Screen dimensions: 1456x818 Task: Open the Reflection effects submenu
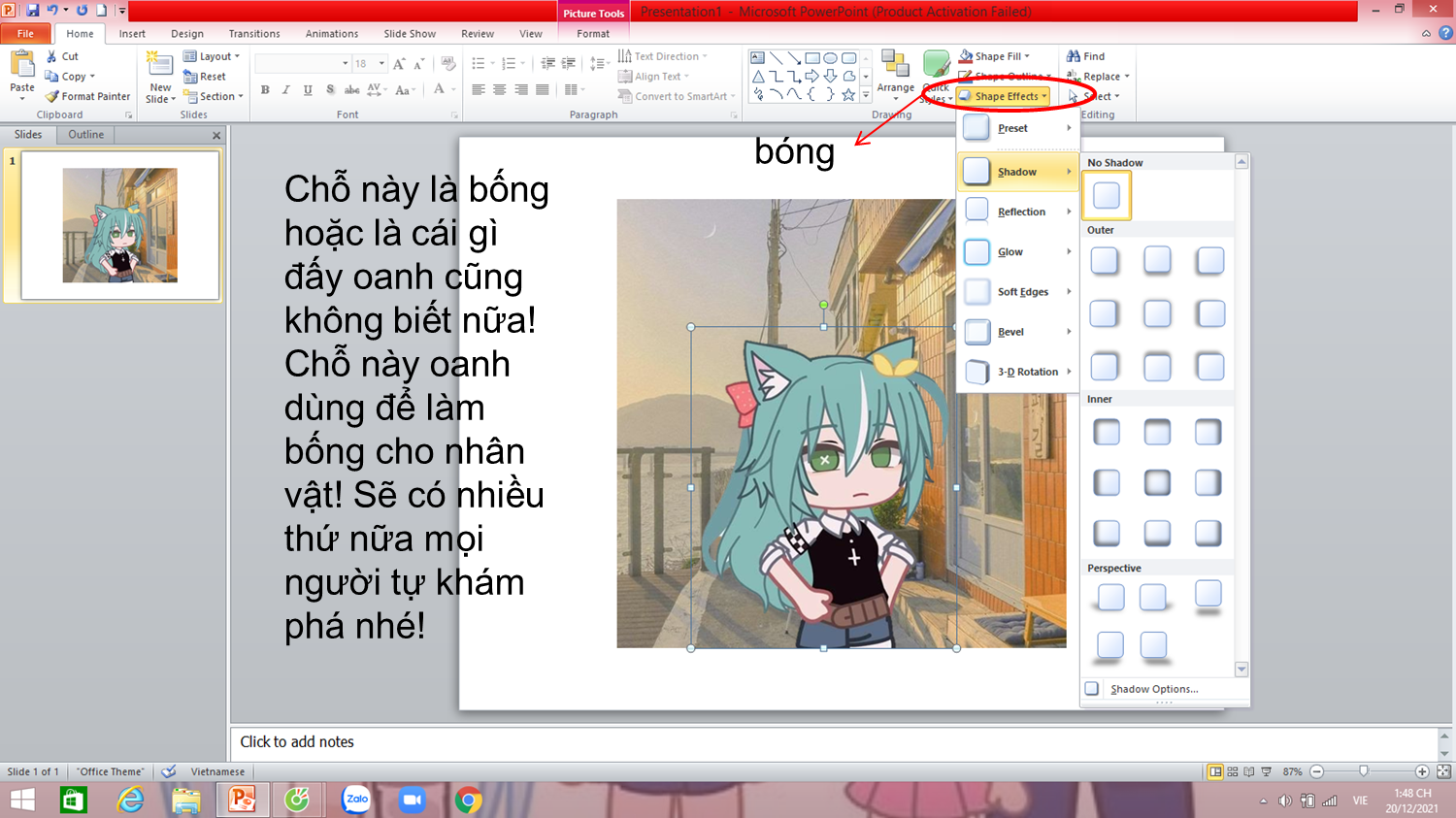click(x=1018, y=212)
